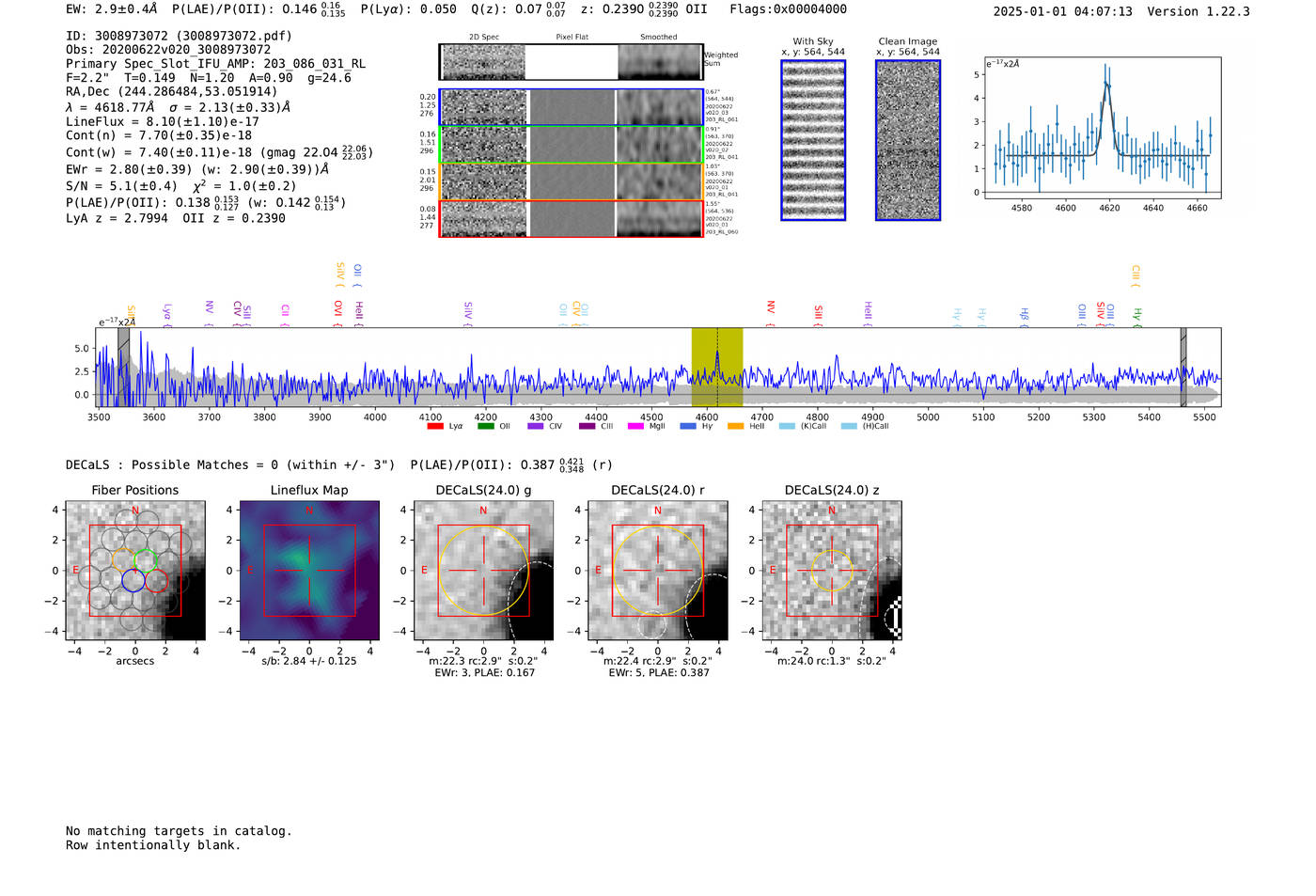
Task: Click the Weighted Sum 2D spectrum row
Action: (572, 62)
